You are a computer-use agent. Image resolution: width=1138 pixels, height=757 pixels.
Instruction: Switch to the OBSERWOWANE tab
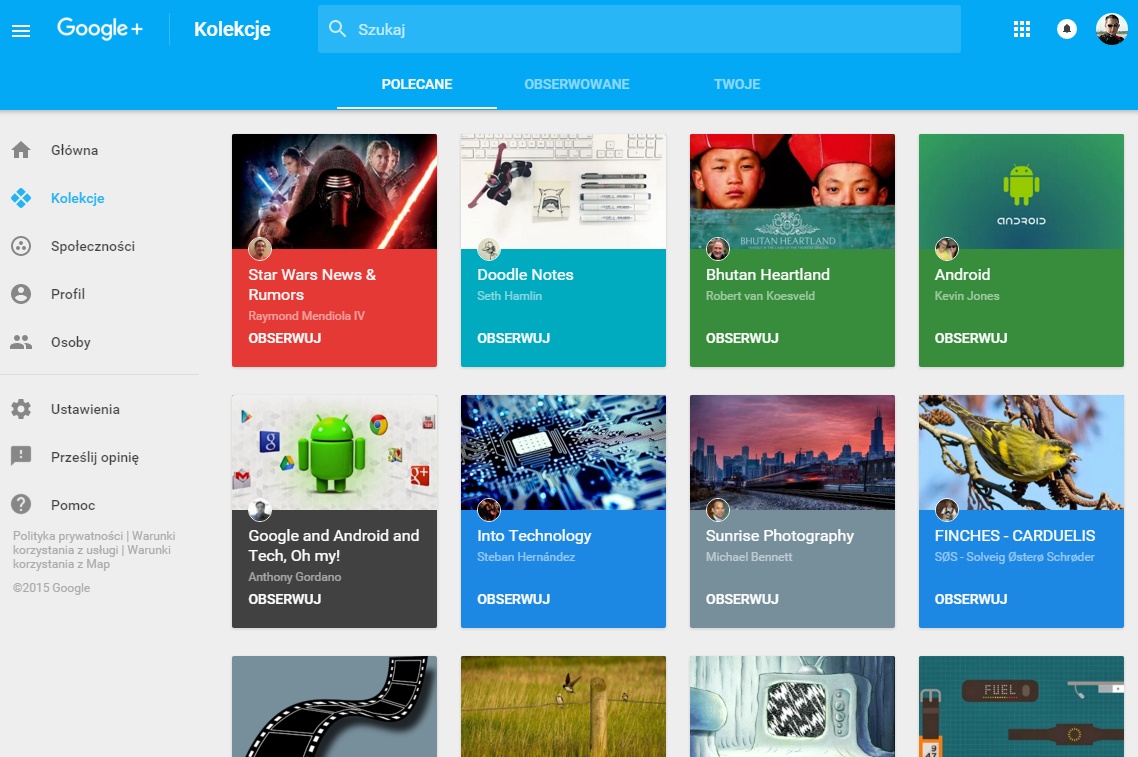click(577, 84)
